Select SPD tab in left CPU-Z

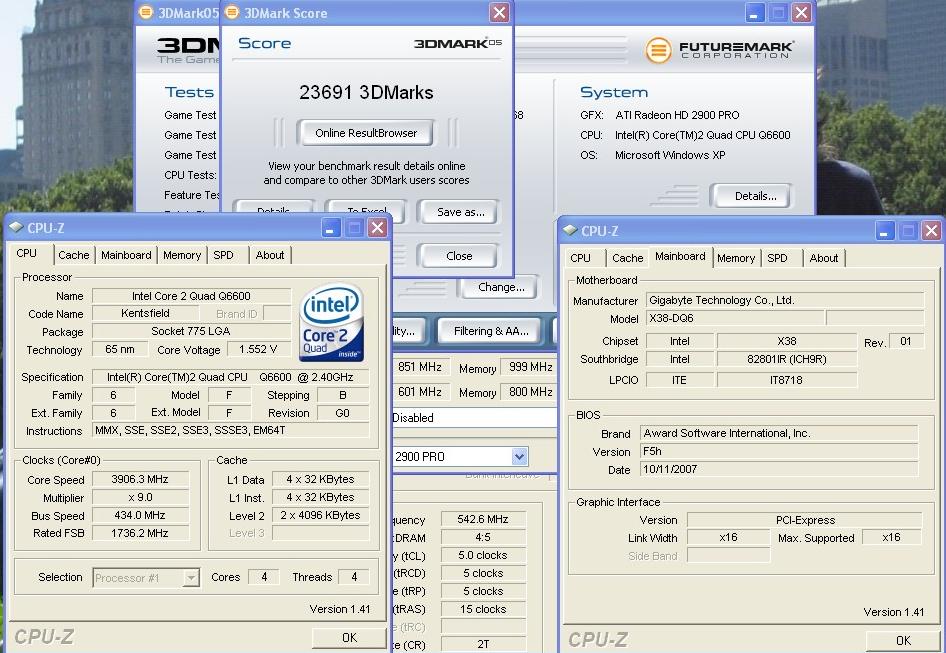[x=223, y=255]
